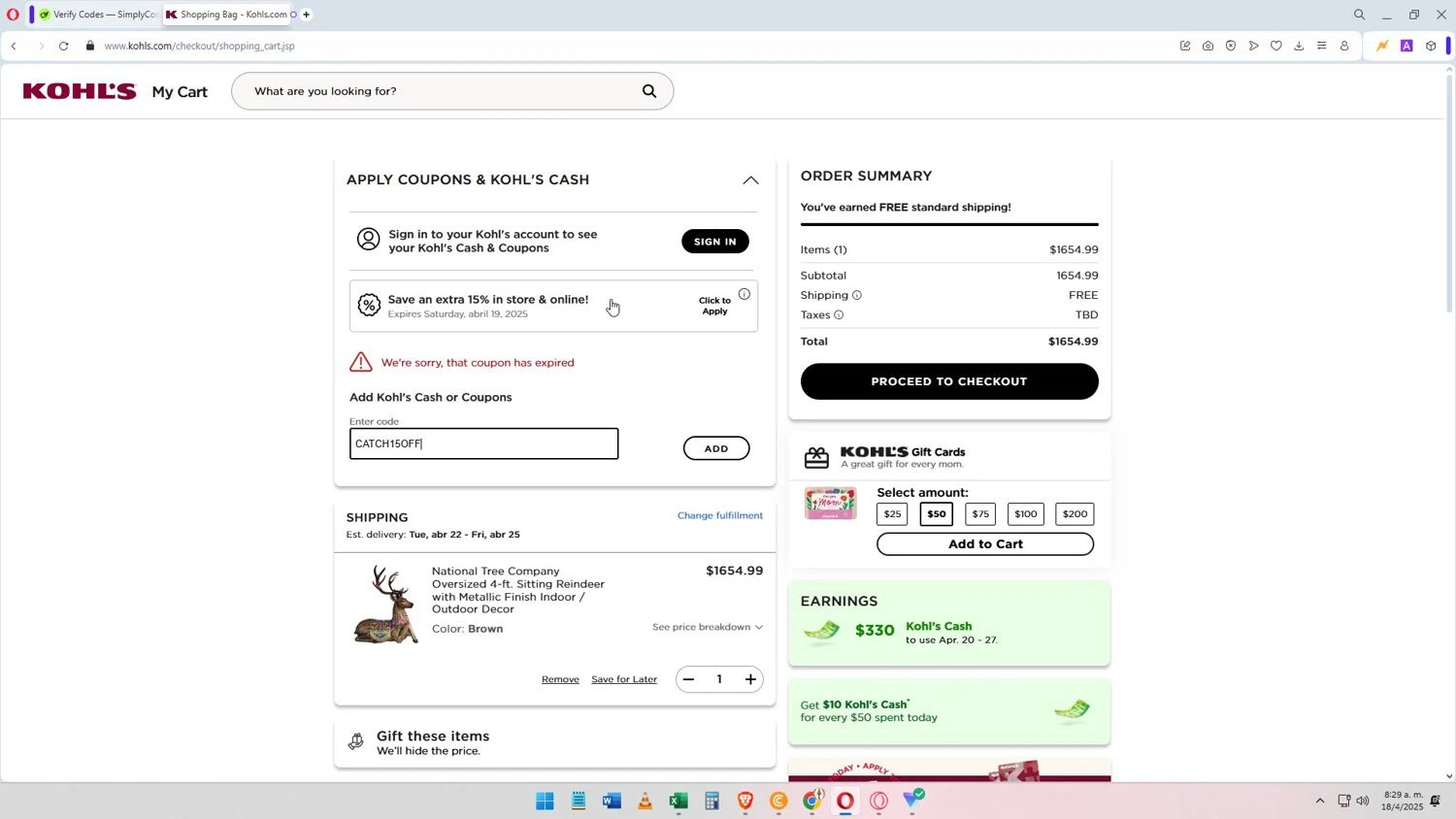The height and width of the screenshot is (819, 1456).
Task: Click the Opera menu logo icon
Action: [x=13, y=15]
